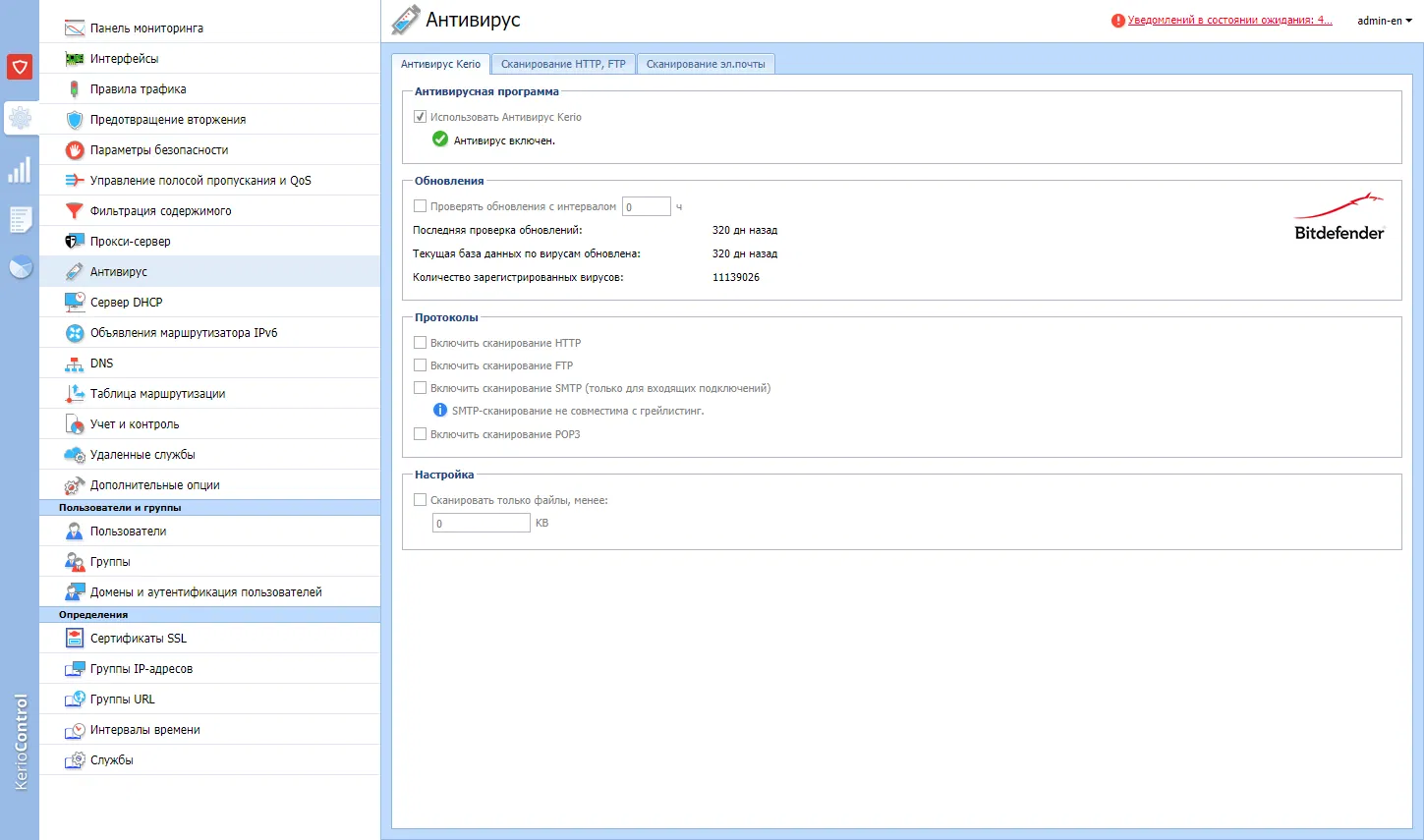
Task: Click the Панель мониторинга icon
Action: click(x=75, y=28)
